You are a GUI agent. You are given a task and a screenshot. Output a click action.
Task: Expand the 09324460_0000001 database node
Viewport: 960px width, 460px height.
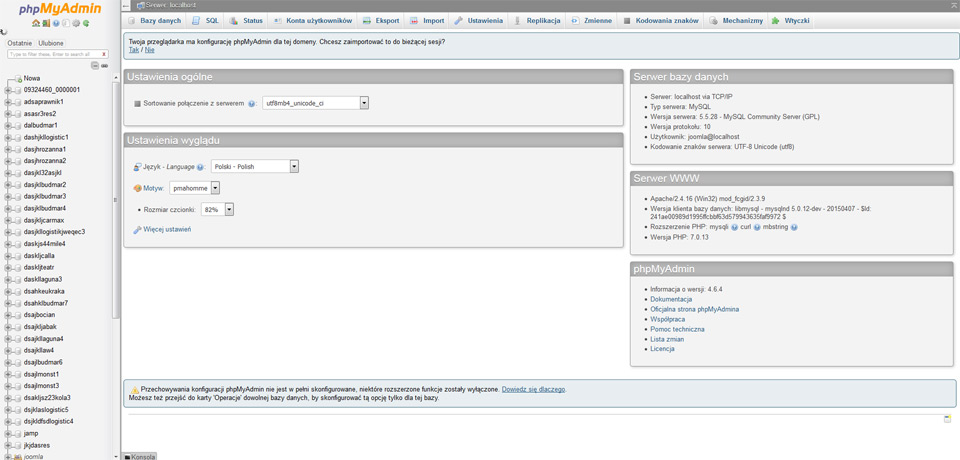(x=8, y=90)
